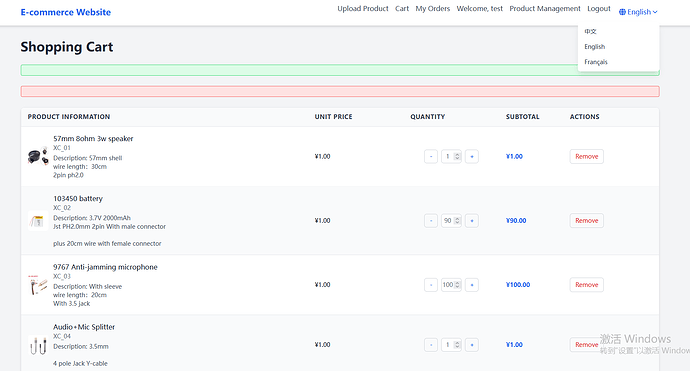Click subtotal ¥100.00 value
Viewport: 690px width, 371px height.
click(x=518, y=285)
